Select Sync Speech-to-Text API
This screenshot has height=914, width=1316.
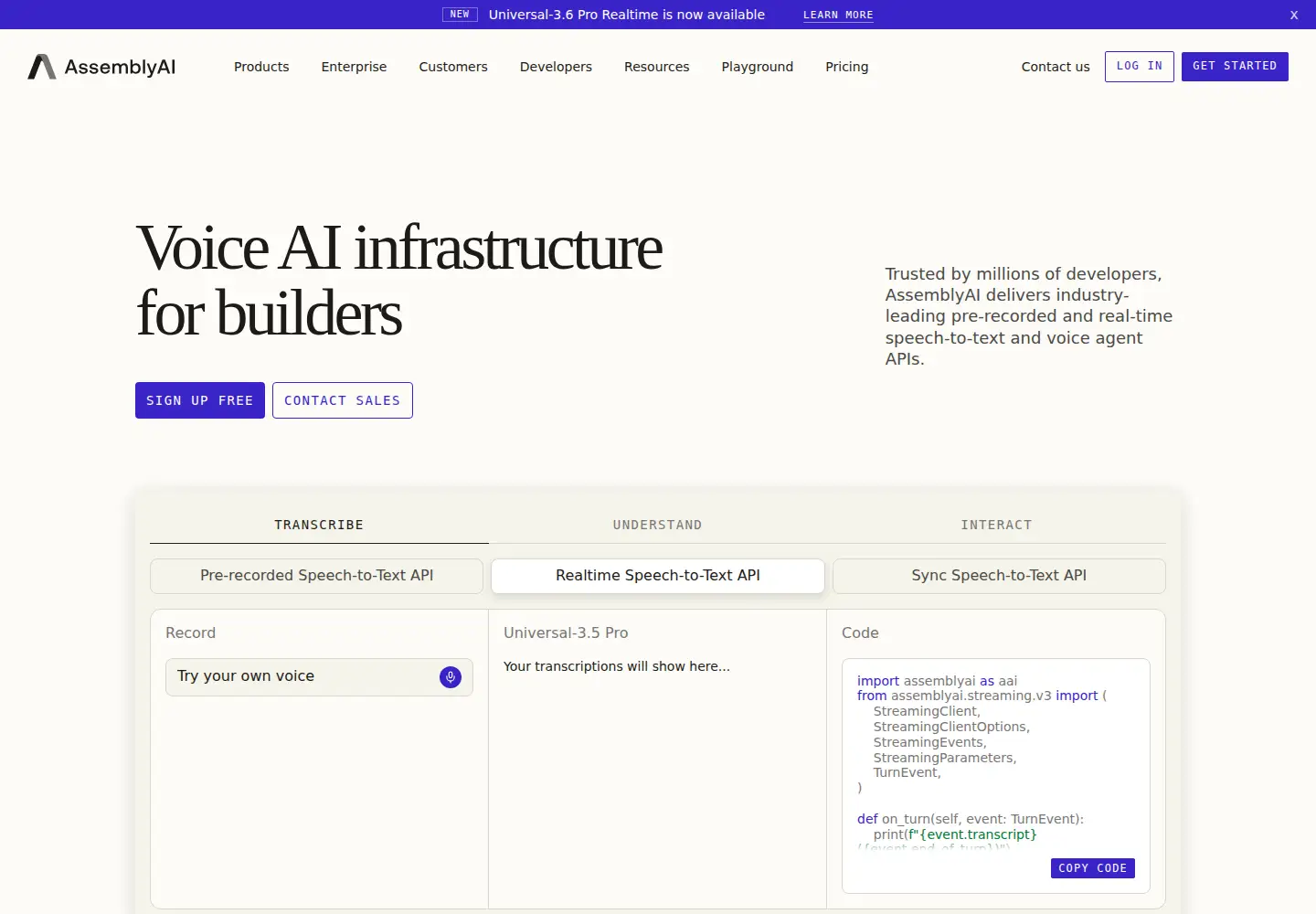(x=999, y=576)
